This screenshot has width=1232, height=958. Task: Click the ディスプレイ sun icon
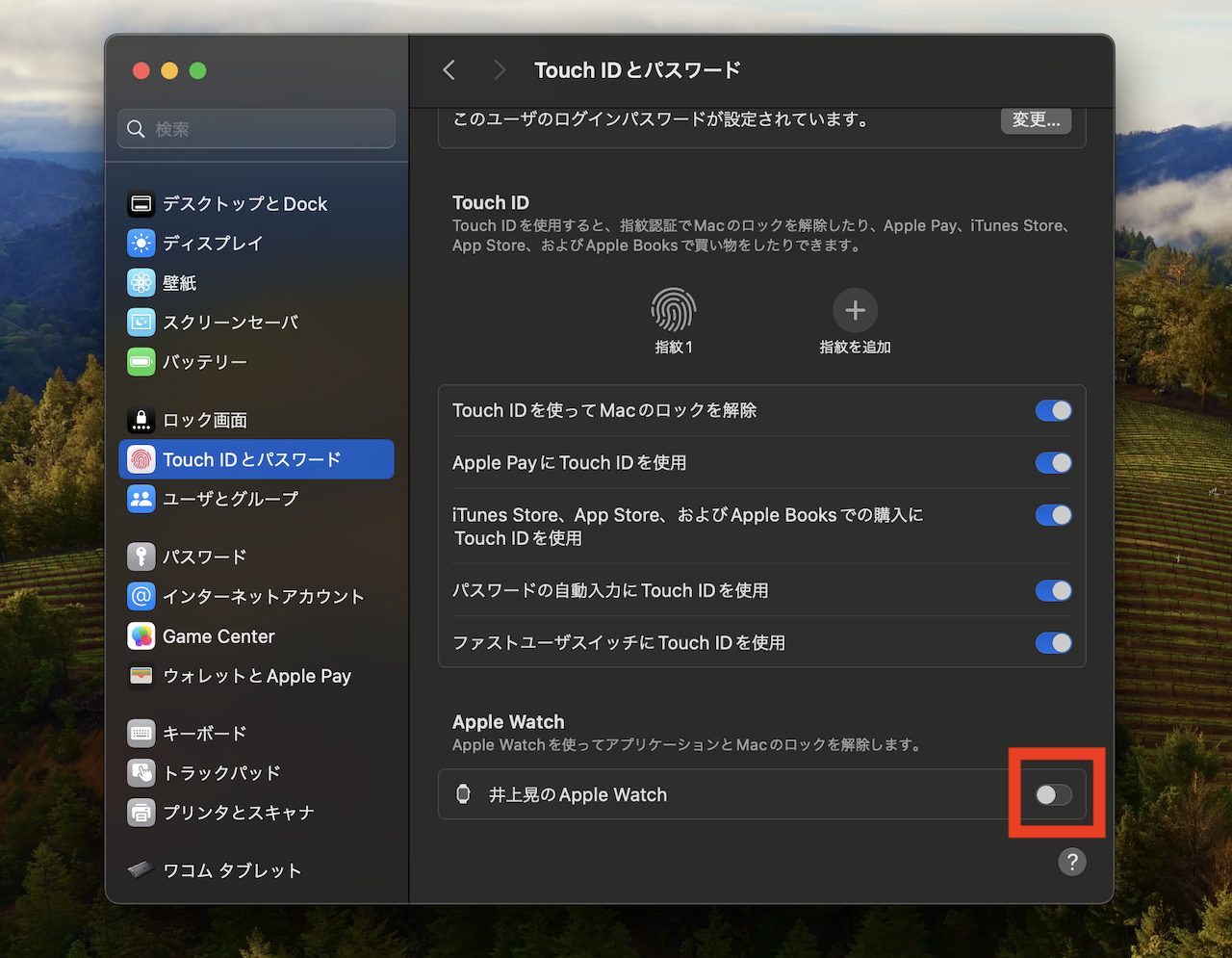coord(141,243)
